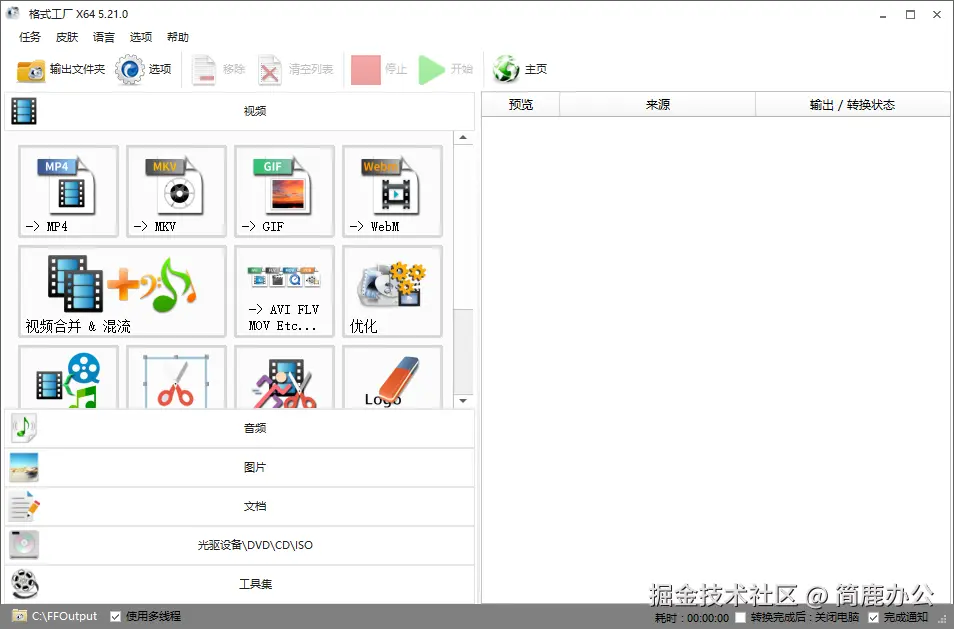Open the 帮助 help menu
This screenshot has height=629, width=954.
click(178, 37)
